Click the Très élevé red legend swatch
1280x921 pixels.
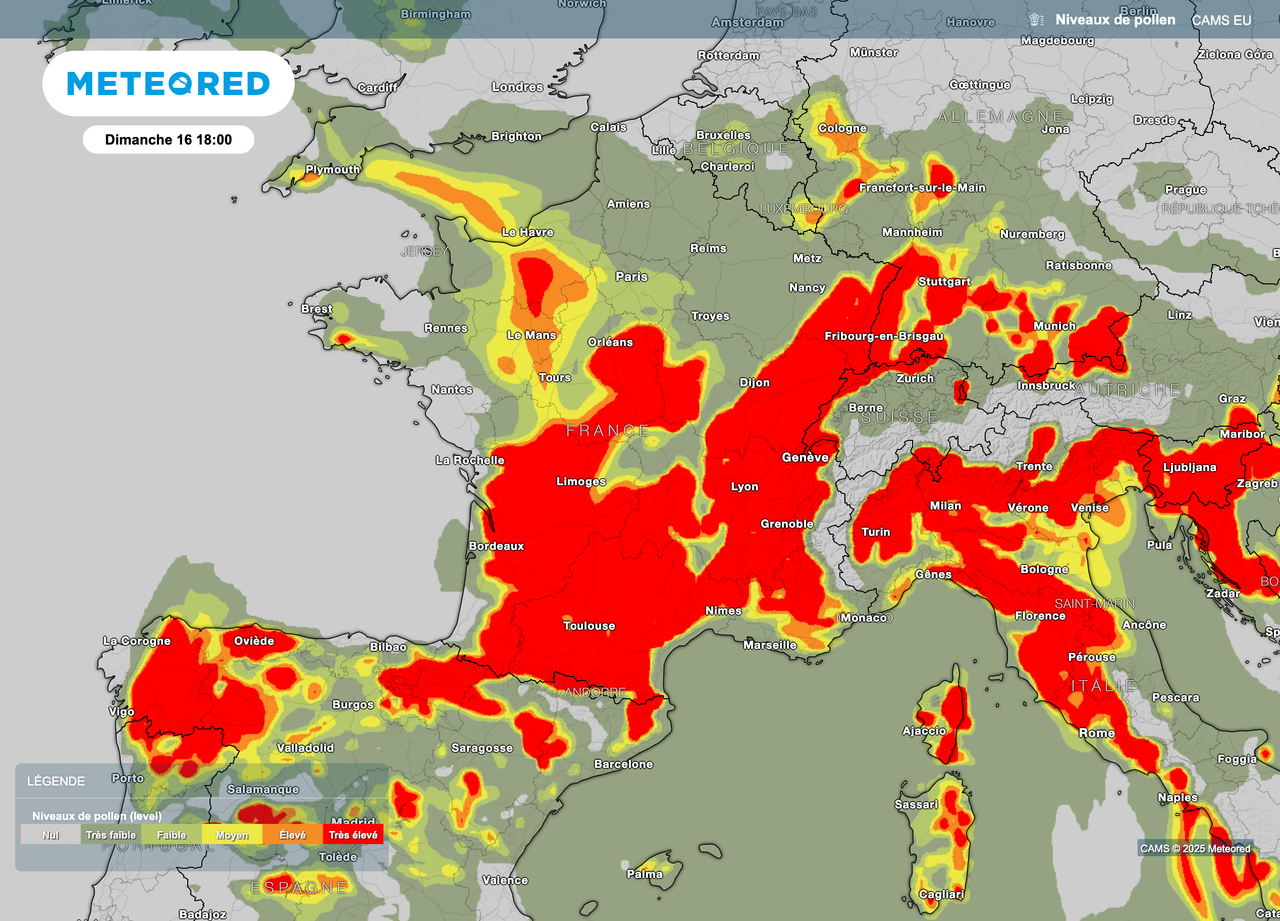353,835
